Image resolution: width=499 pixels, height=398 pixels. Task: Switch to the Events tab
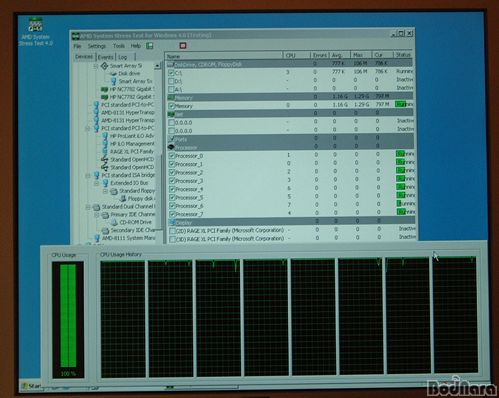(x=105, y=57)
